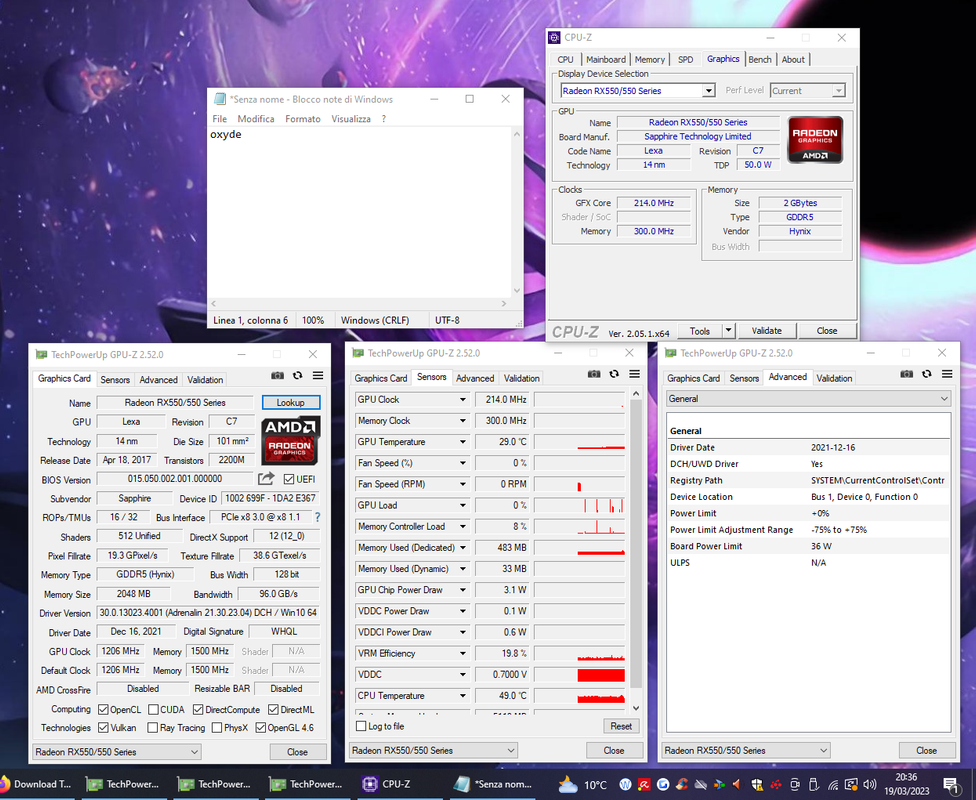Click Radeon Graphics logo in CPU-Z

(815, 139)
